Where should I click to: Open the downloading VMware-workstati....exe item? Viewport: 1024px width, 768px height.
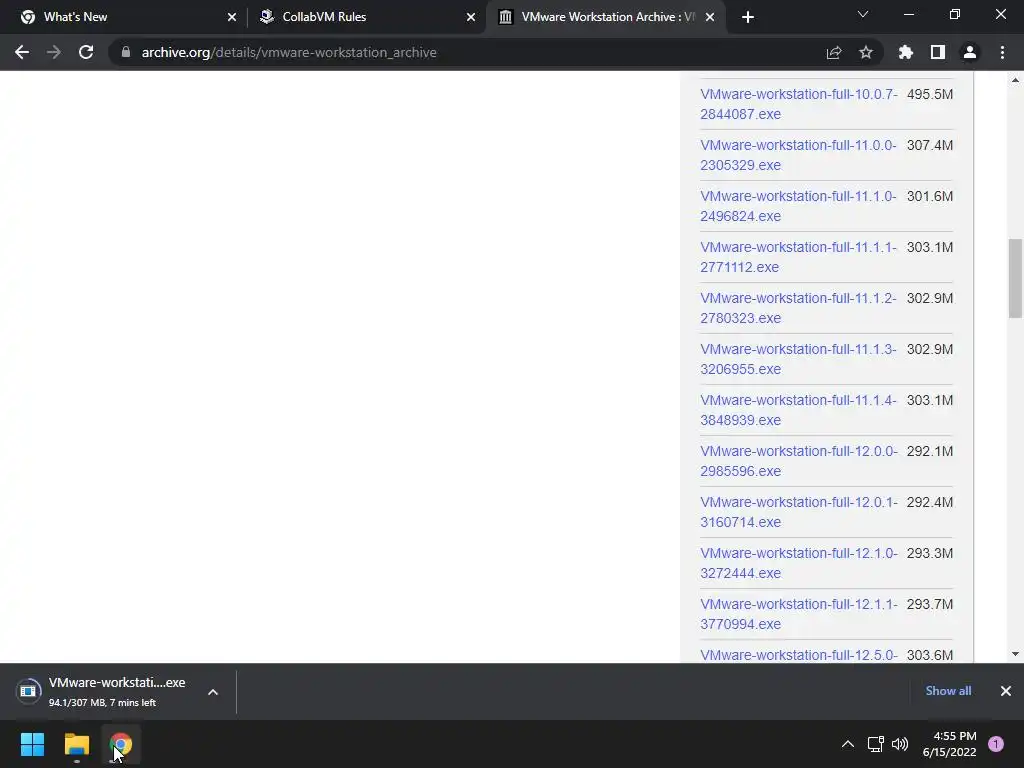[x=116, y=692]
